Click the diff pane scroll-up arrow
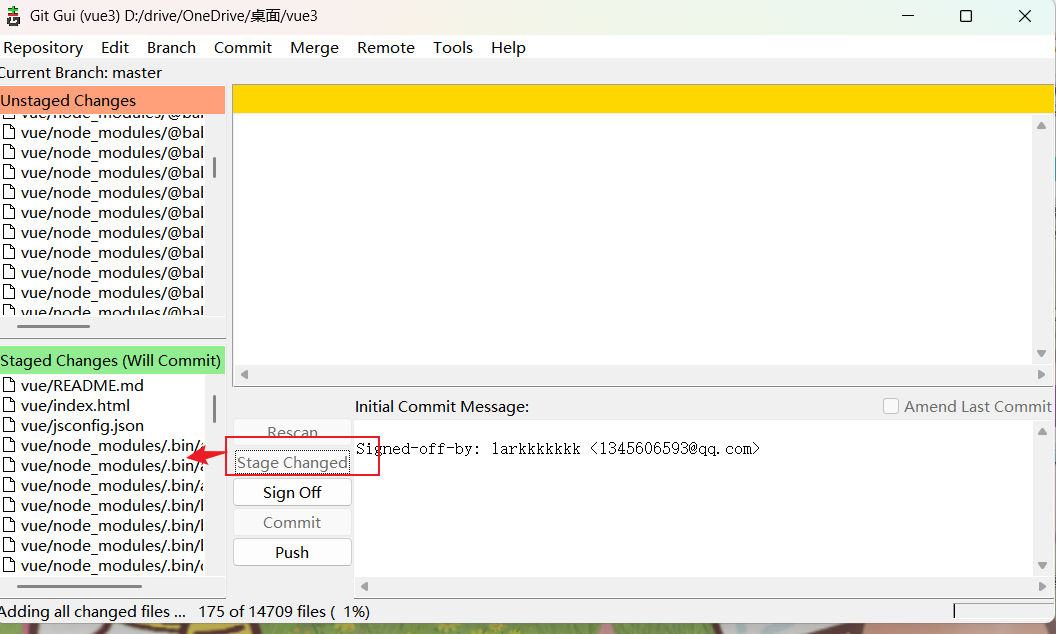This screenshot has width=1056, height=634. pyautogui.click(x=1041, y=125)
